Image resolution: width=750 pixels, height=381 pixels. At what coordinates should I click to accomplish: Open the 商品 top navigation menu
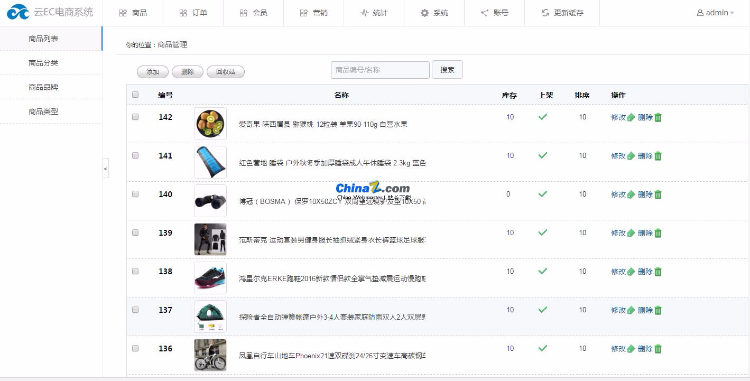133,13
